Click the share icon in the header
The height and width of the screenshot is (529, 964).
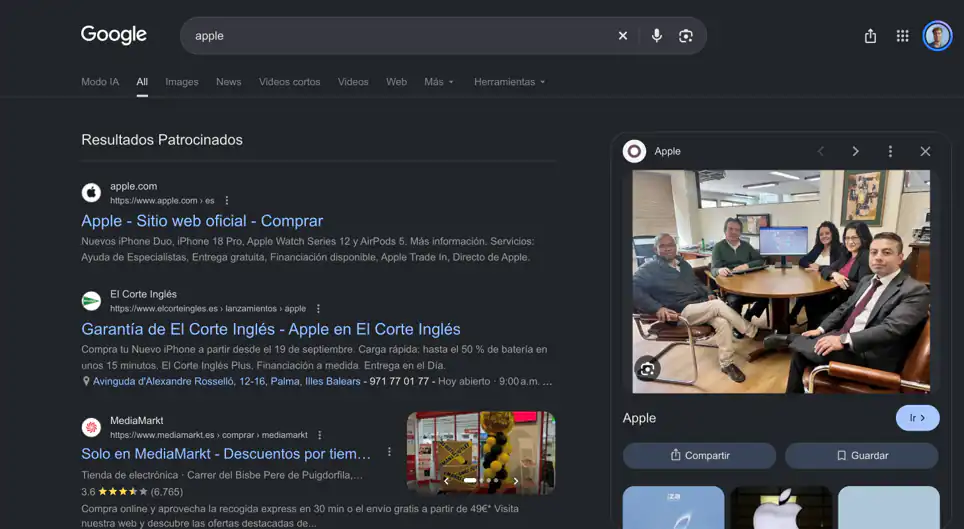(871, 36)
